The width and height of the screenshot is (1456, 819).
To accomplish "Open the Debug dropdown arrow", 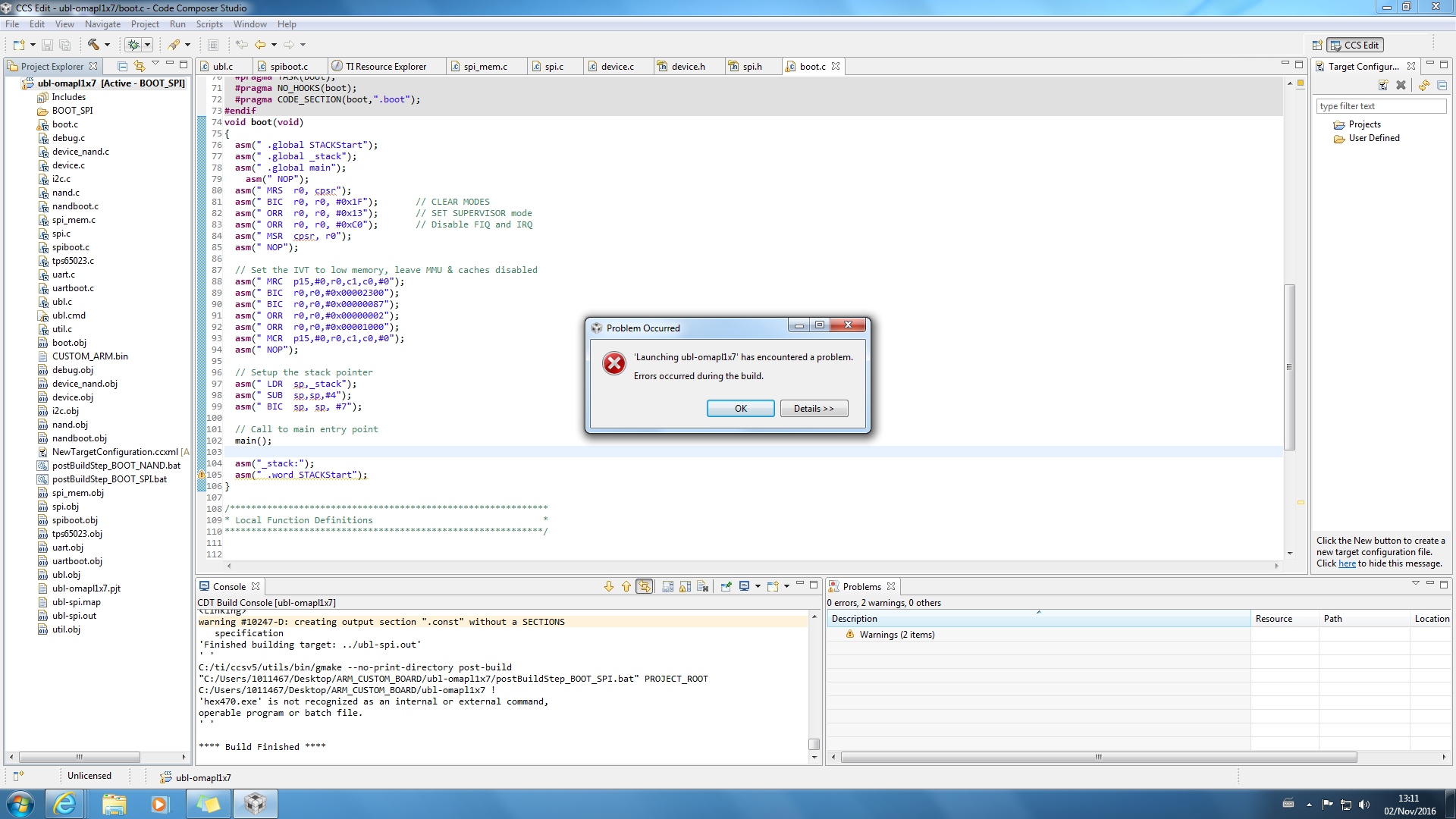I will coord(148,45).
